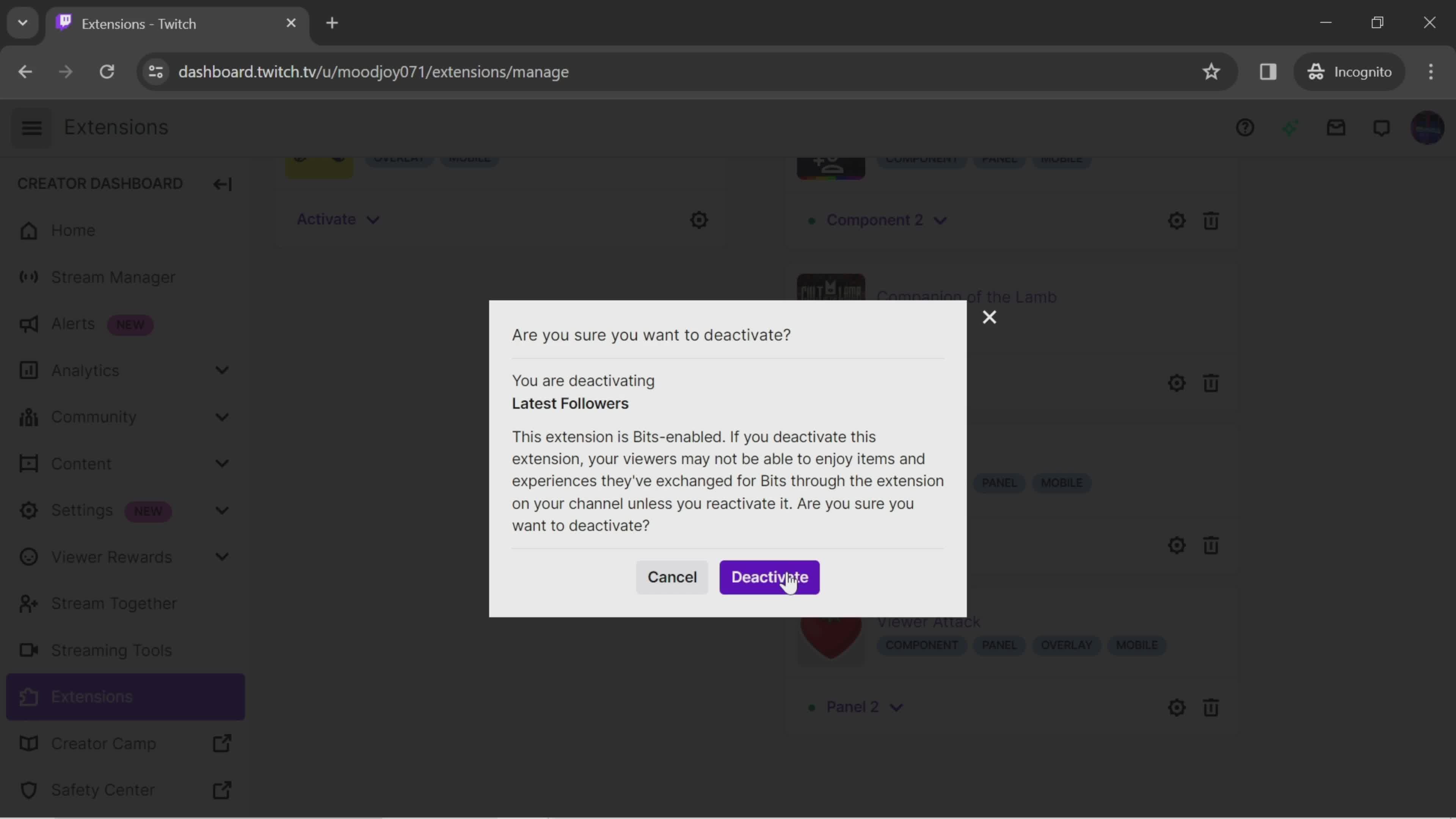Viewport: 1456px width, 819px height.
Task: Click the delete icon next to Panel 2
Action: pyautogui.click(x=1212, y=707)
